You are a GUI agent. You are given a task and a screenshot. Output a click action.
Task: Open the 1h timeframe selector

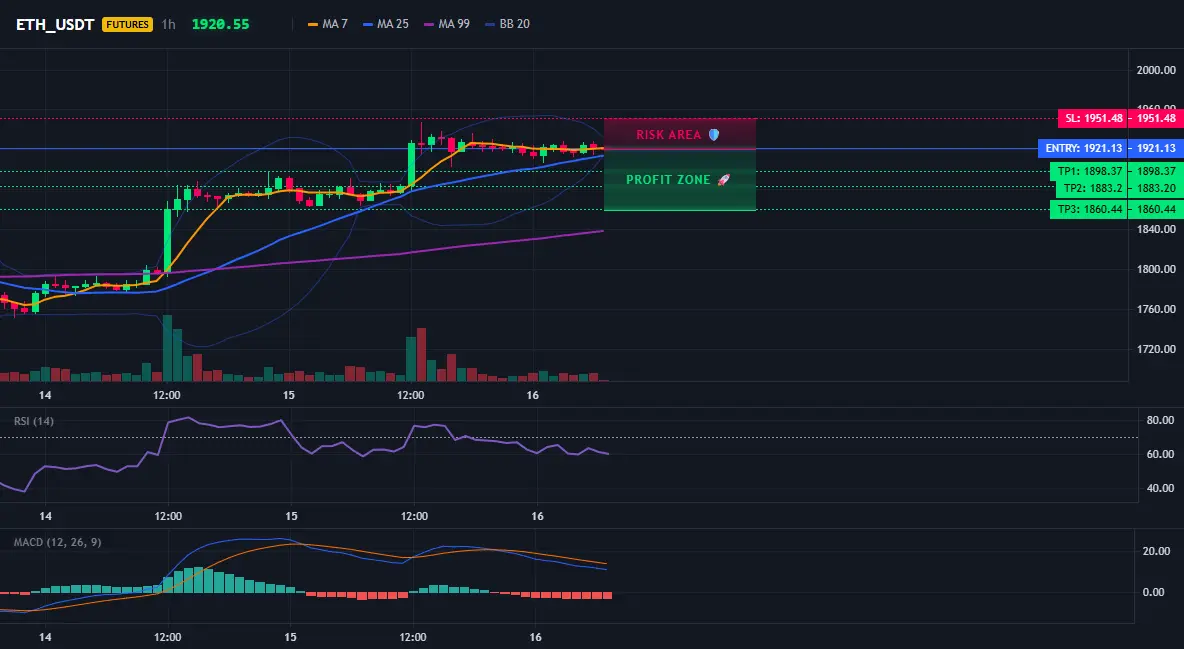click(168, 24)
